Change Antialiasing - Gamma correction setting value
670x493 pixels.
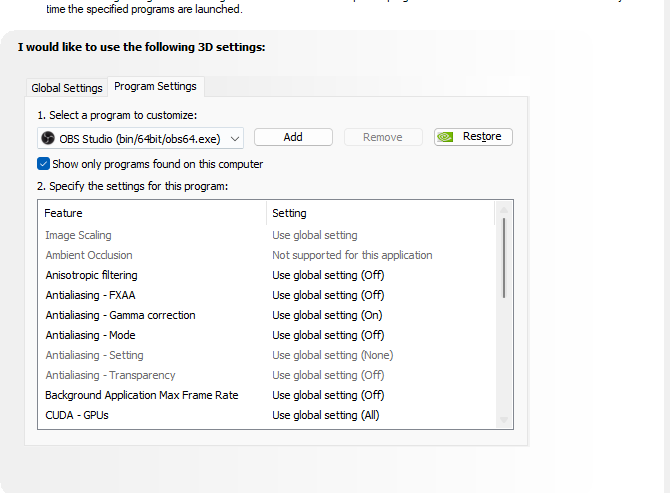(328, 315)
